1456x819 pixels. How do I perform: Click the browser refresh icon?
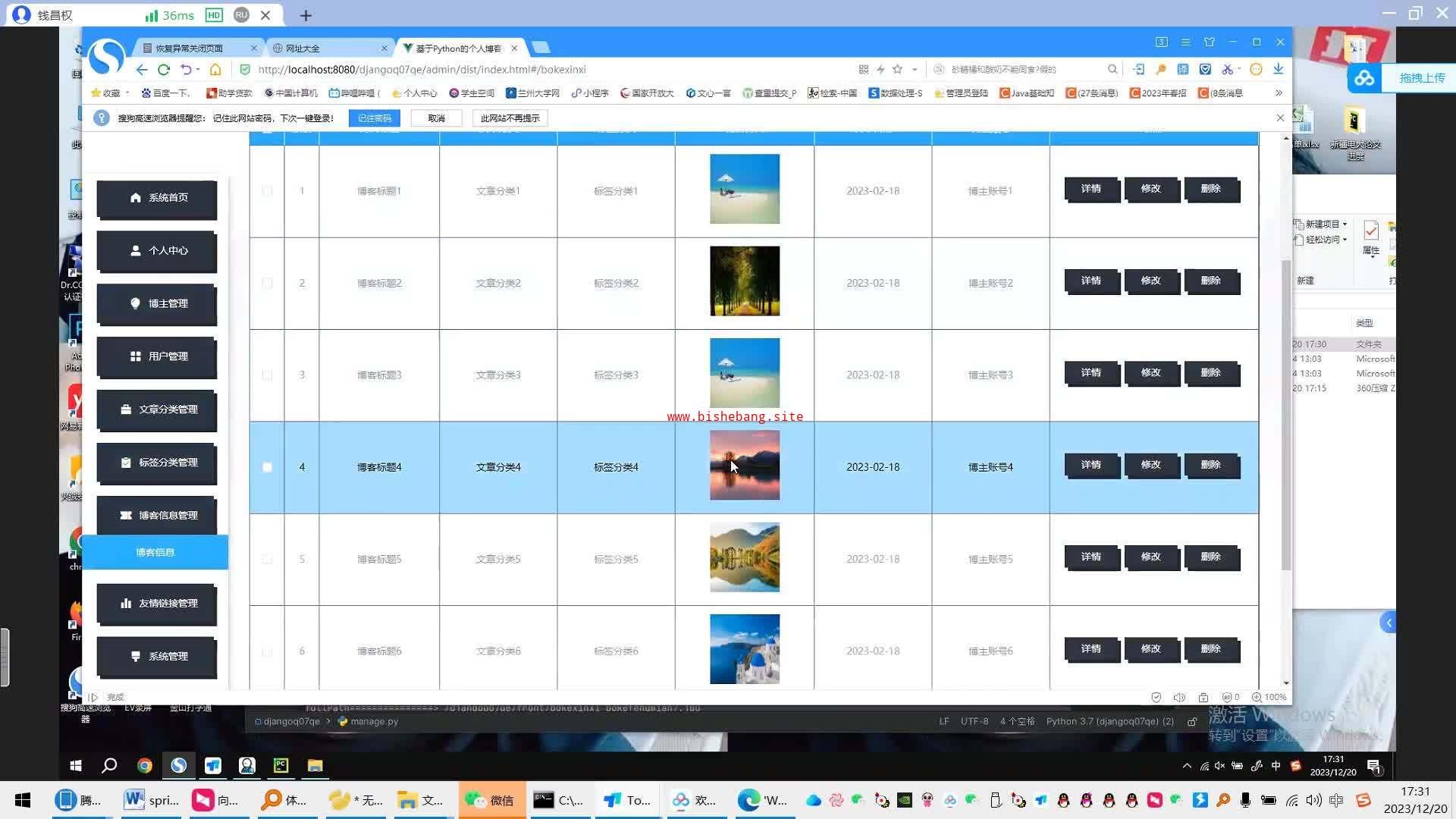tap(164, 70)
